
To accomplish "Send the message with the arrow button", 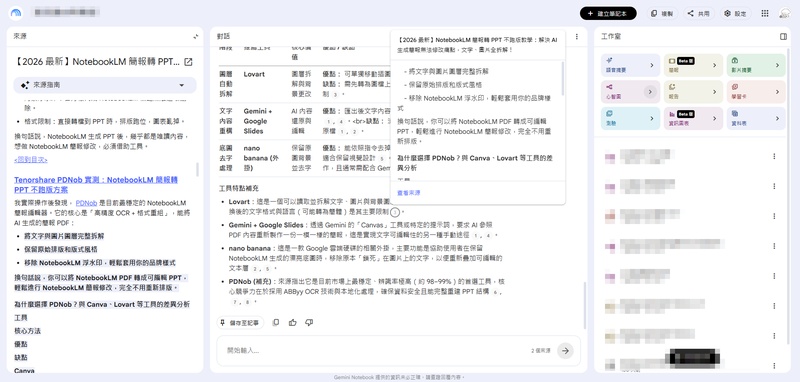I will [565, 350].
